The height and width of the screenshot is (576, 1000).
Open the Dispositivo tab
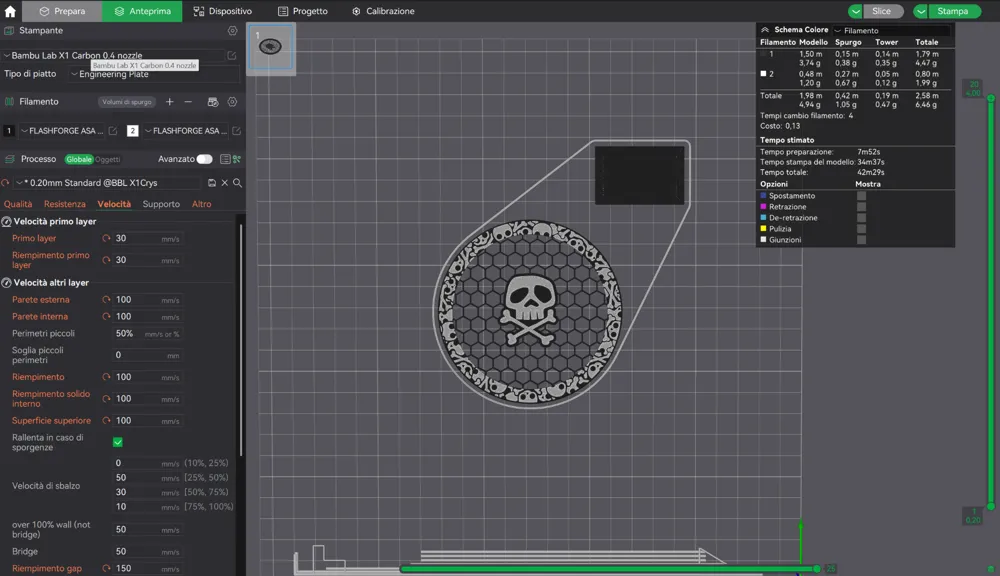(223, 11)
